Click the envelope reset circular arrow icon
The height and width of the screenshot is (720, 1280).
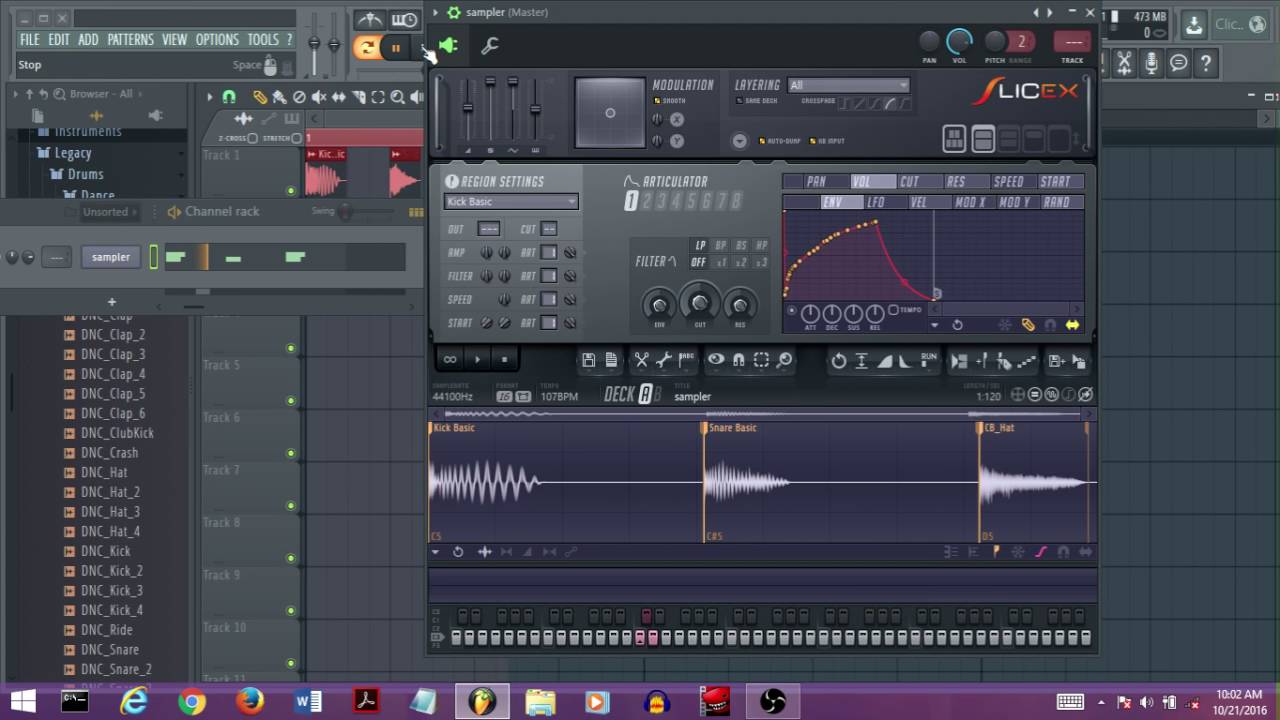coord(957,325)
